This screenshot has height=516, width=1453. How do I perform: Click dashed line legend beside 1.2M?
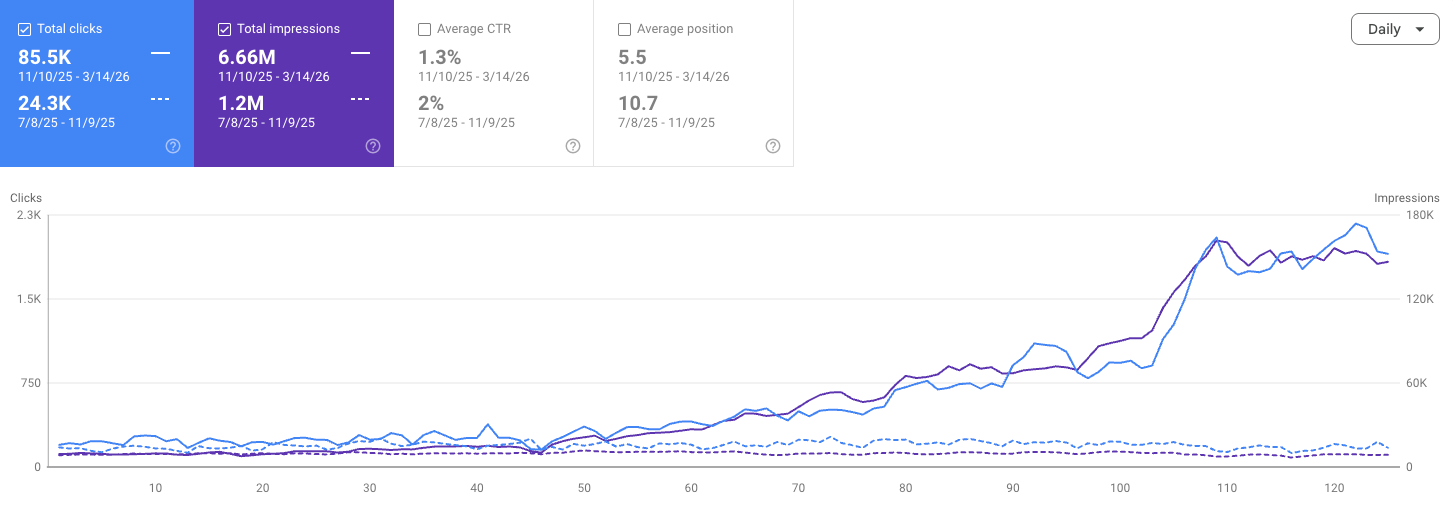tap(360, 99)
